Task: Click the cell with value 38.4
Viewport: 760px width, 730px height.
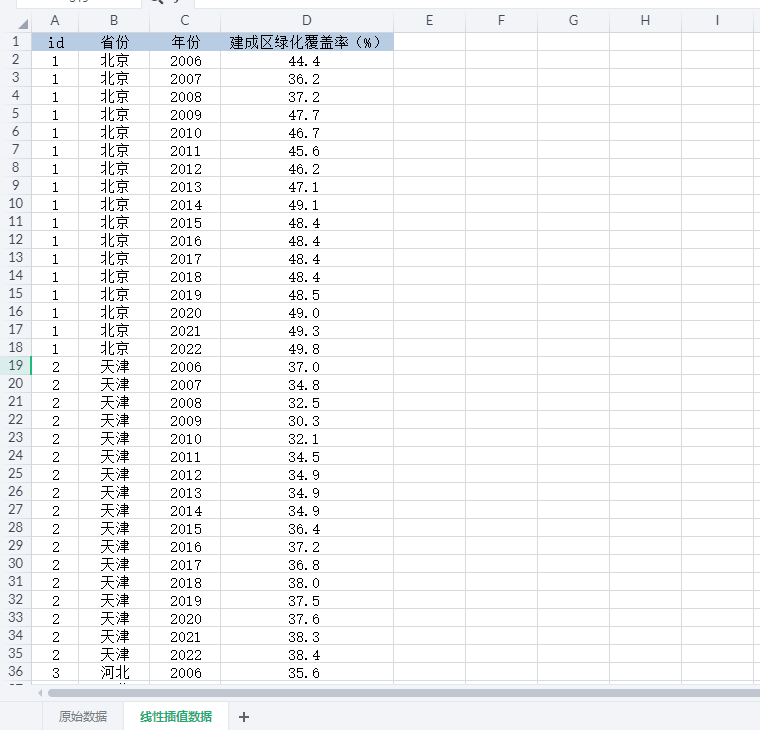Action: click(307, 654)
